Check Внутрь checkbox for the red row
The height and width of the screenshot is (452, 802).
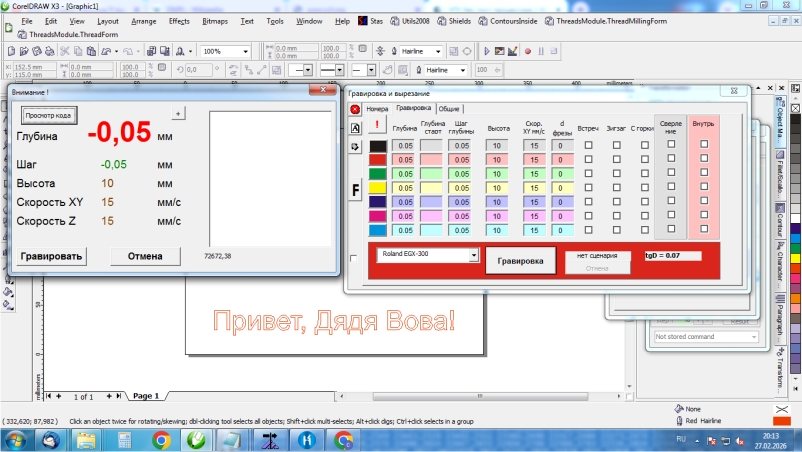point(703,158)
